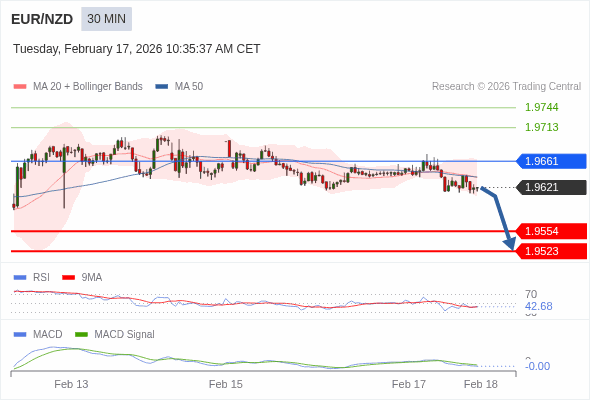Image resolution: width=590 pixels, height=400 pixels.
Task: Click the 9MA legend label
Action: [x=92, y=278]
